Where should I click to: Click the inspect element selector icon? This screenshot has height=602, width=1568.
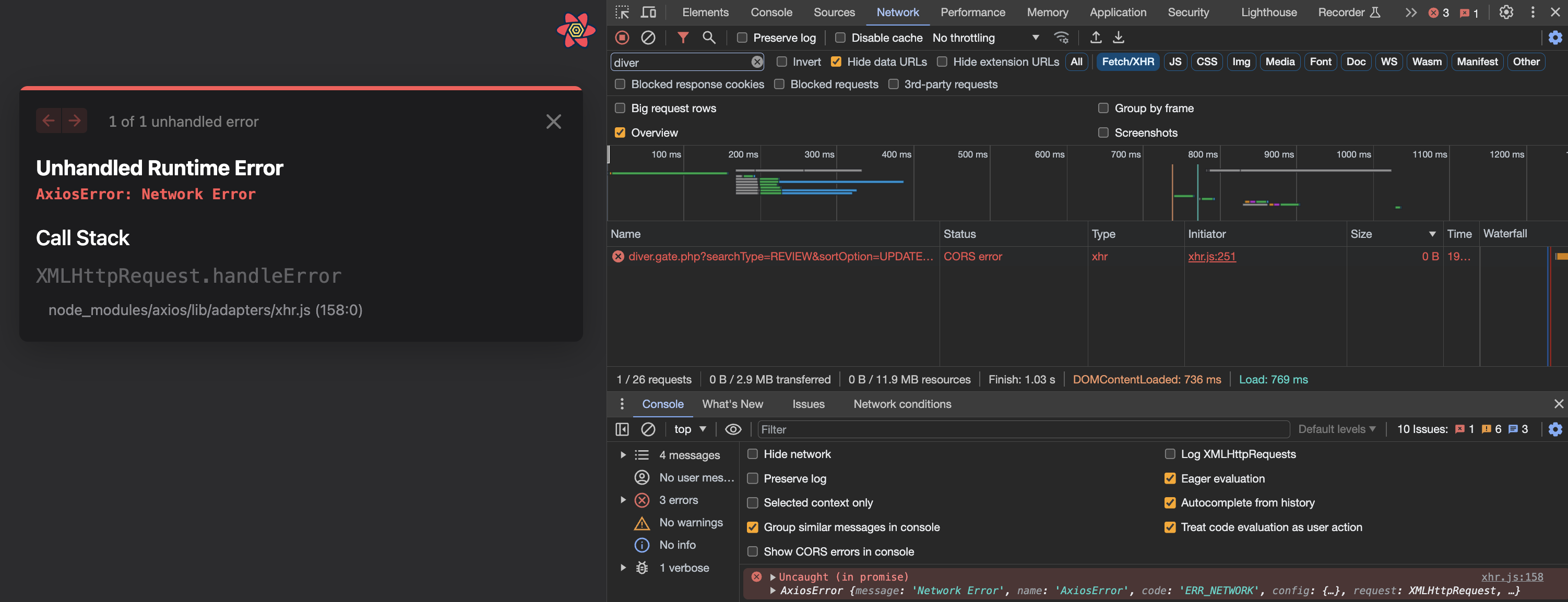click(622, 12)
